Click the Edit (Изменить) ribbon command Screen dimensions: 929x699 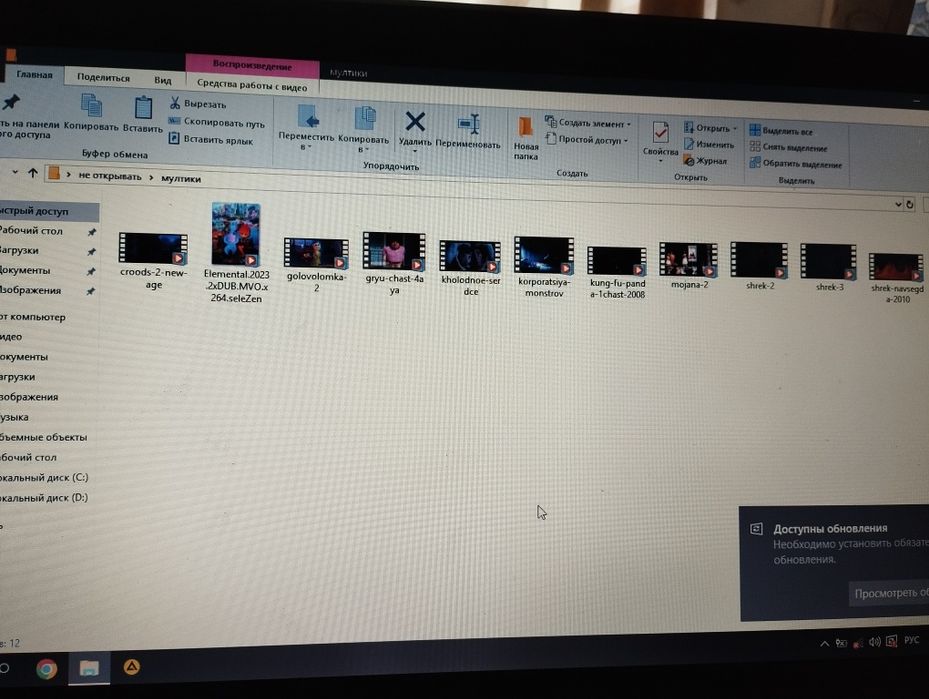tap(709, 144)
